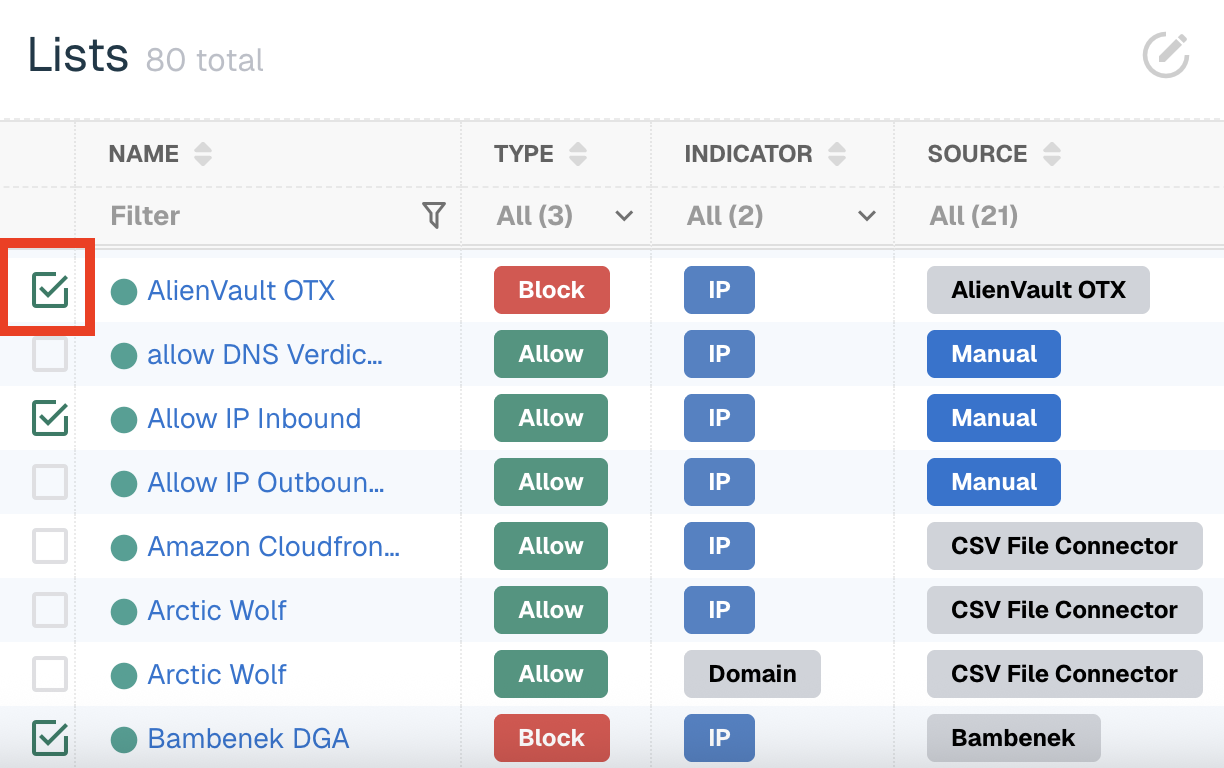Open the INDICATOR All (2) dropdown
The image size is (1224, 768).
coord(781,215)
